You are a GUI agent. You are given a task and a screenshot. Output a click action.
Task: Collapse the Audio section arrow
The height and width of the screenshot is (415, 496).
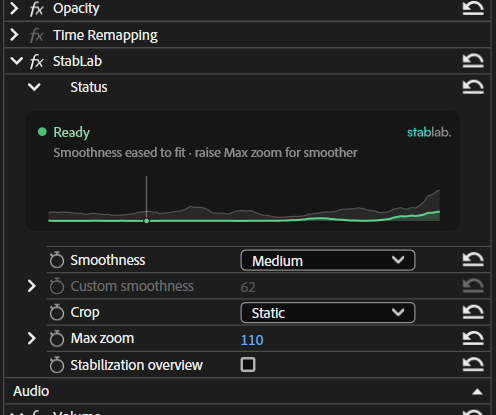point(477,392)
